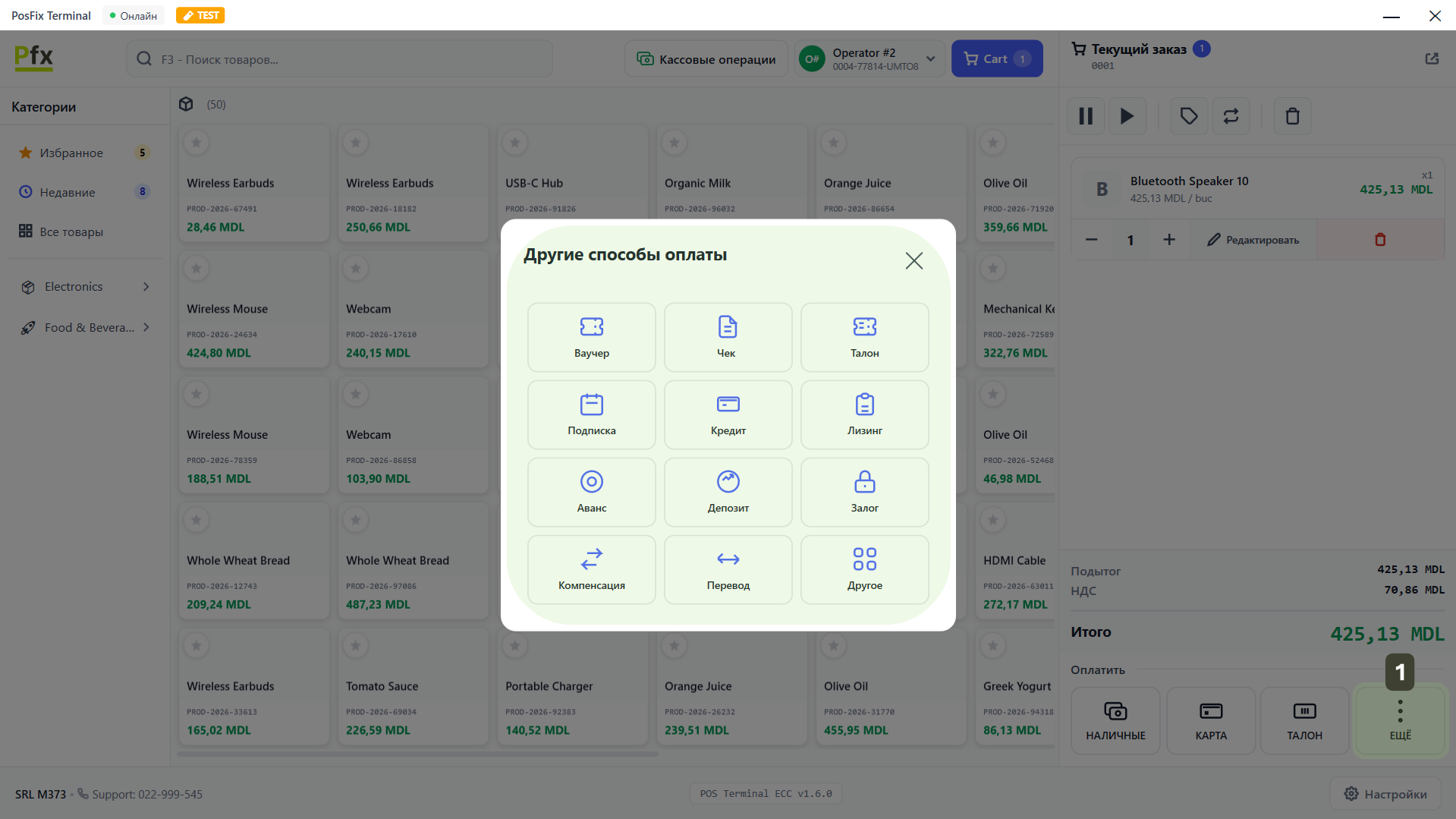Toggle favorite star on Tomato Sauce
The width and height of the screenshot is (1456, 819).
(x=356, y=645)
